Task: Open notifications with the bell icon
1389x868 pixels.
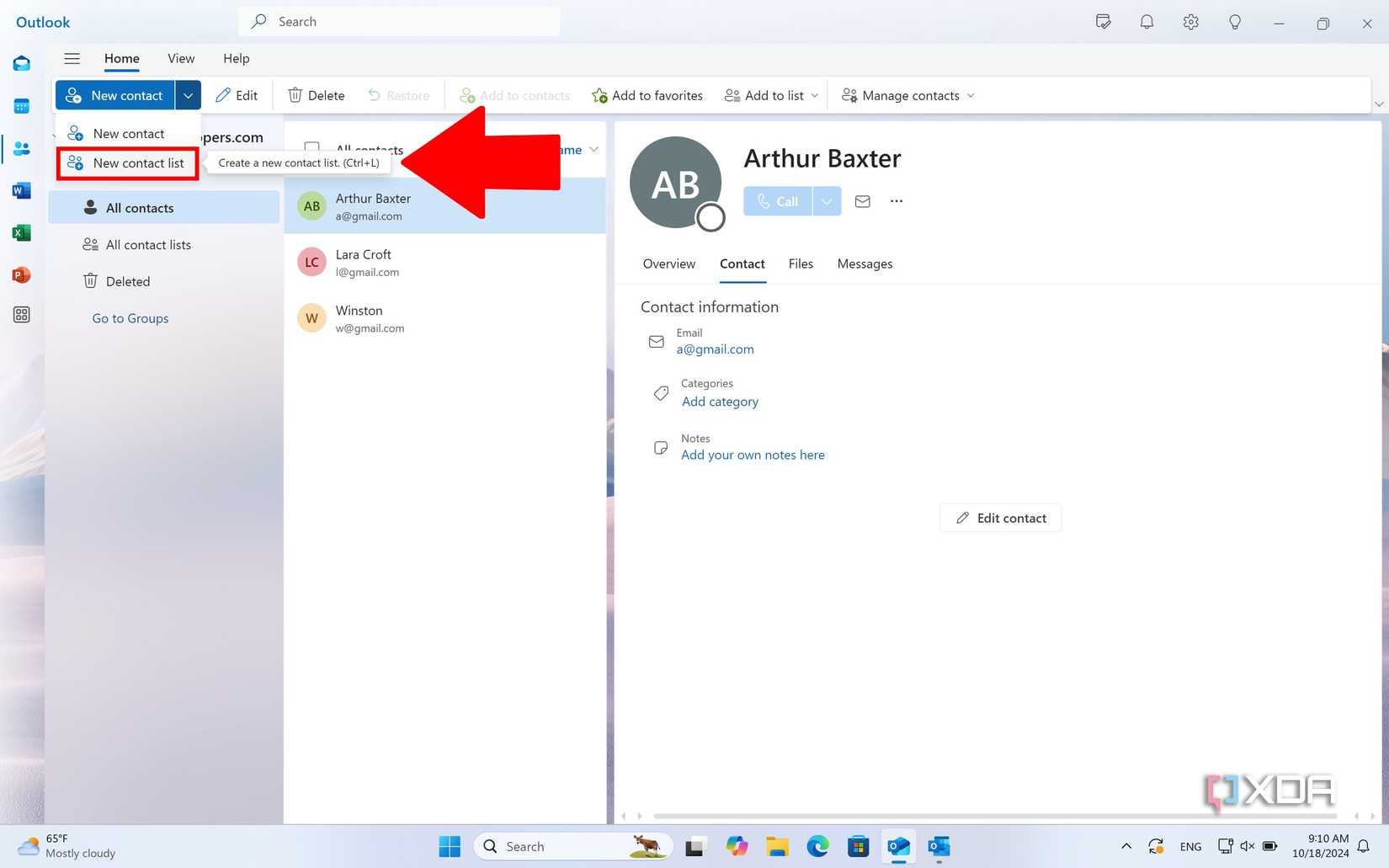Action: [x=1147, y=22]
